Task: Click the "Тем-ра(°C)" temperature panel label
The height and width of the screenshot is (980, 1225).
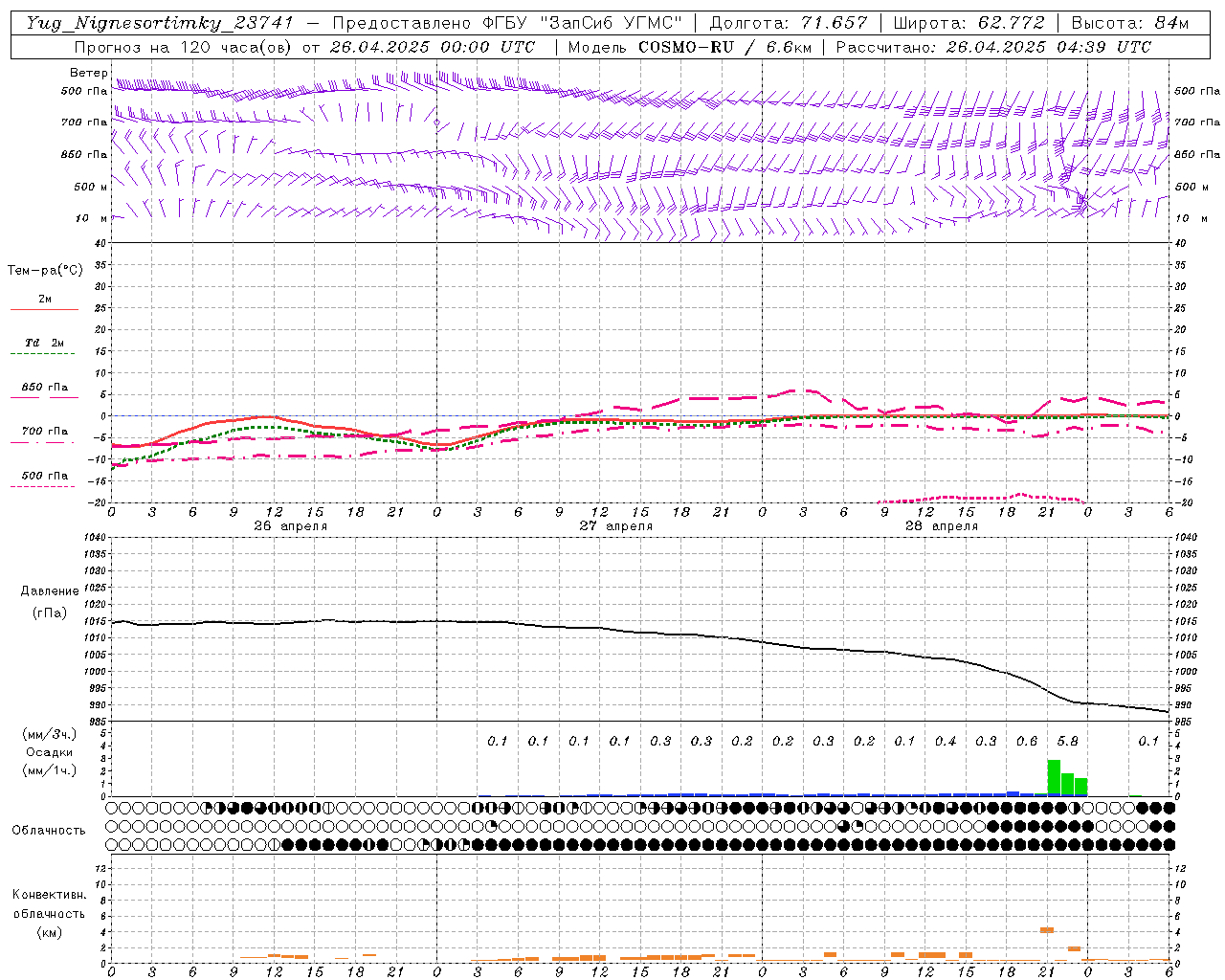Action: pyautogui.click(x=45, y=271)
